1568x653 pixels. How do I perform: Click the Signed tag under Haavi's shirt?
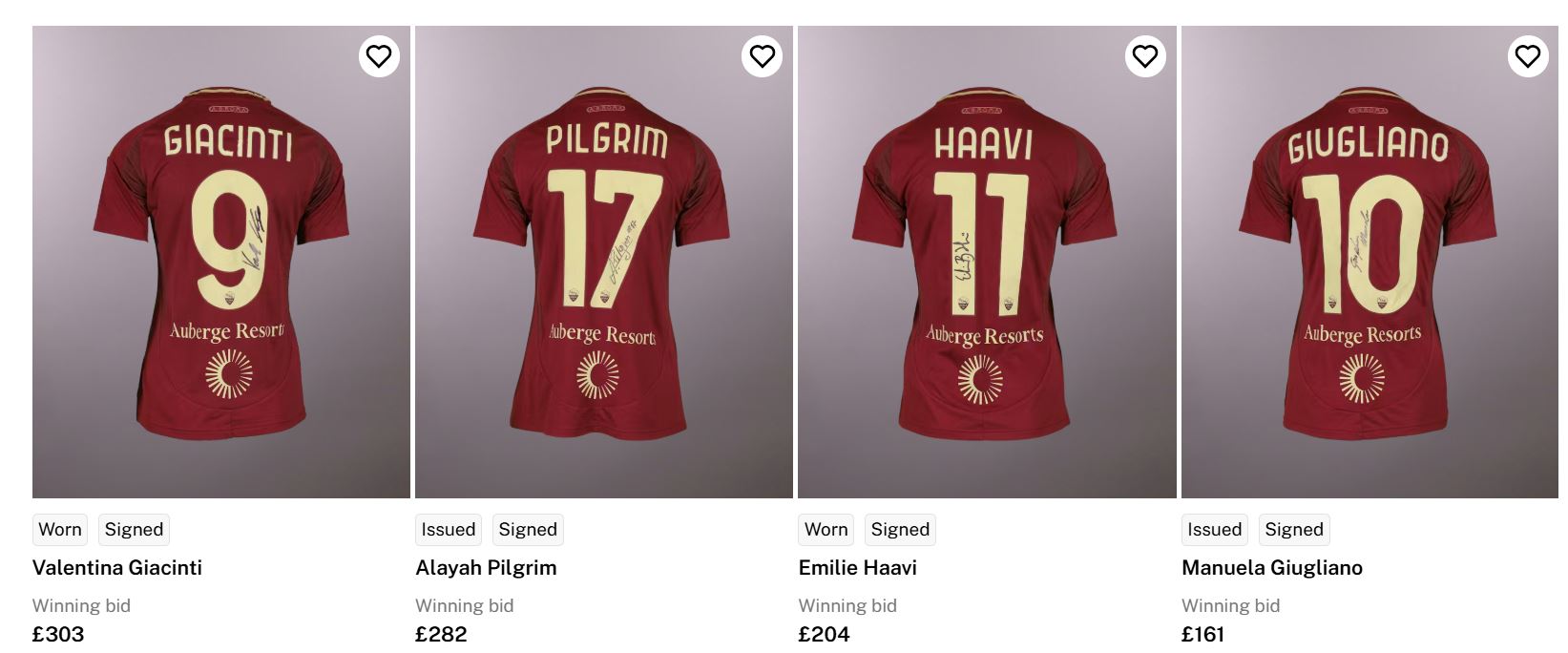(x=900, y=530)
